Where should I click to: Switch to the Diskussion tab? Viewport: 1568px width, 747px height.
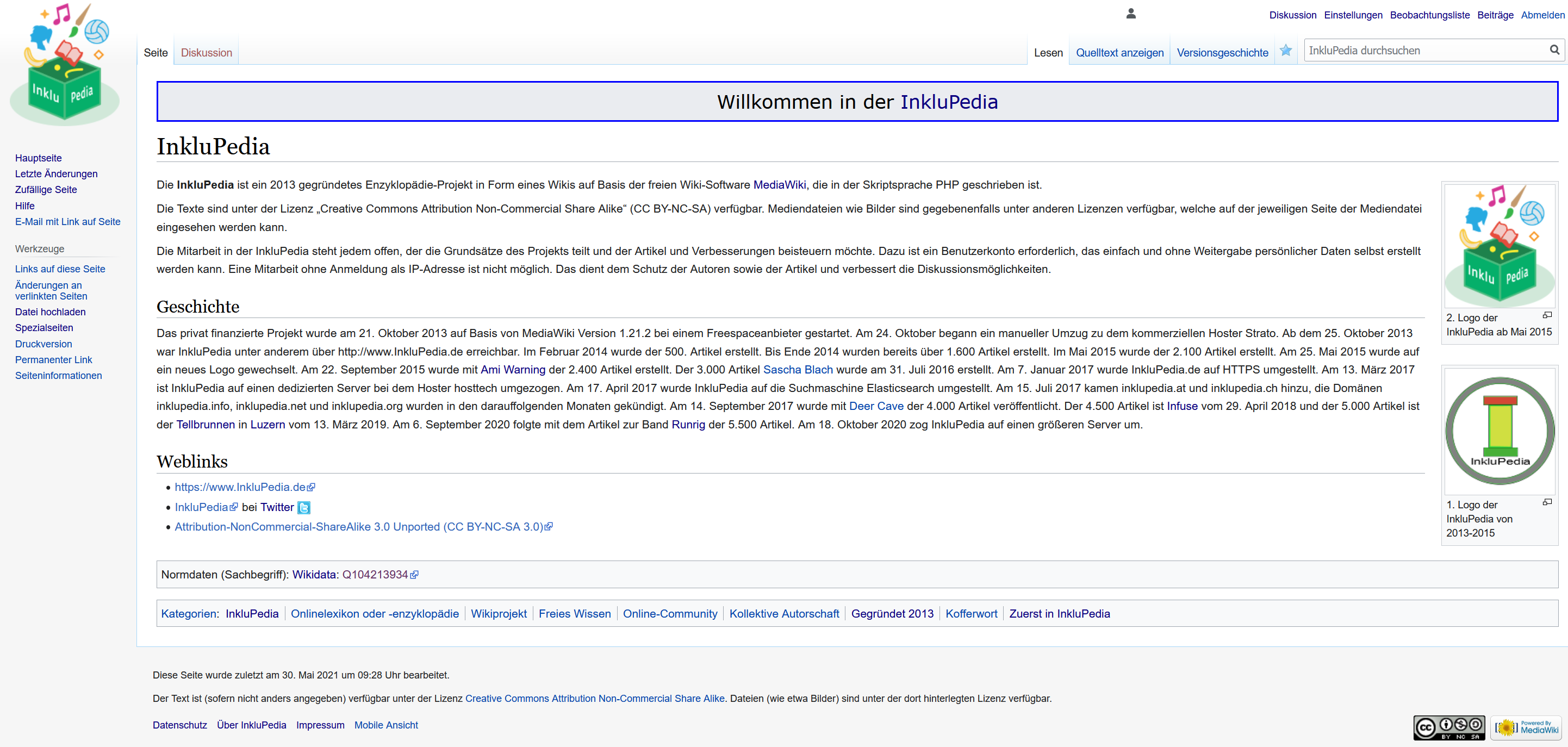point(207,53)
